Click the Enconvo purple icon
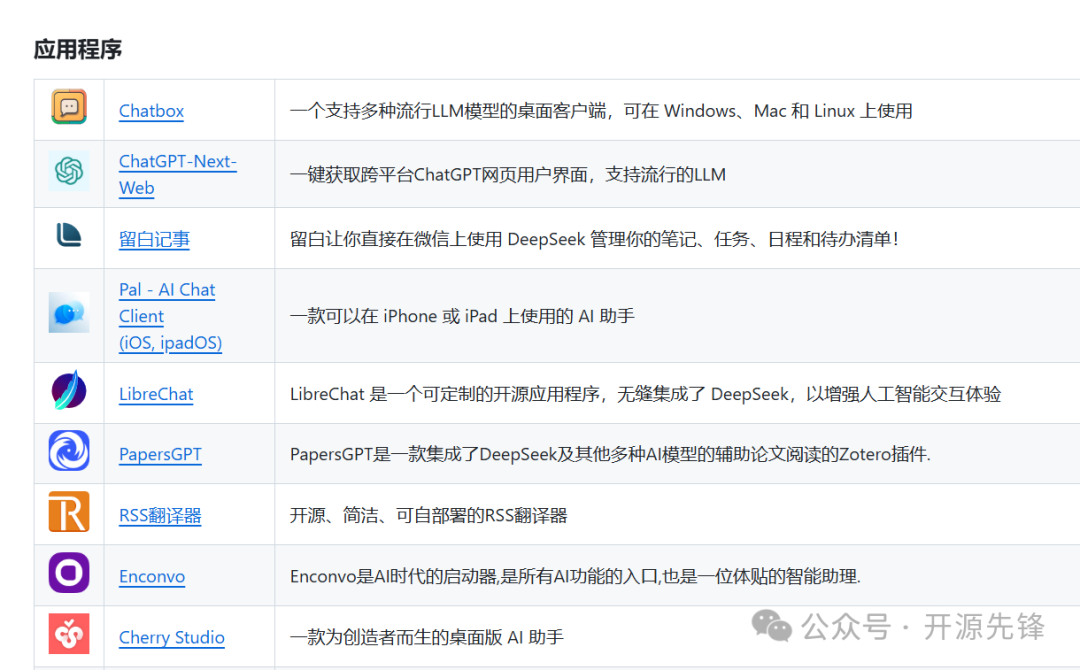 tap(69, 573)
